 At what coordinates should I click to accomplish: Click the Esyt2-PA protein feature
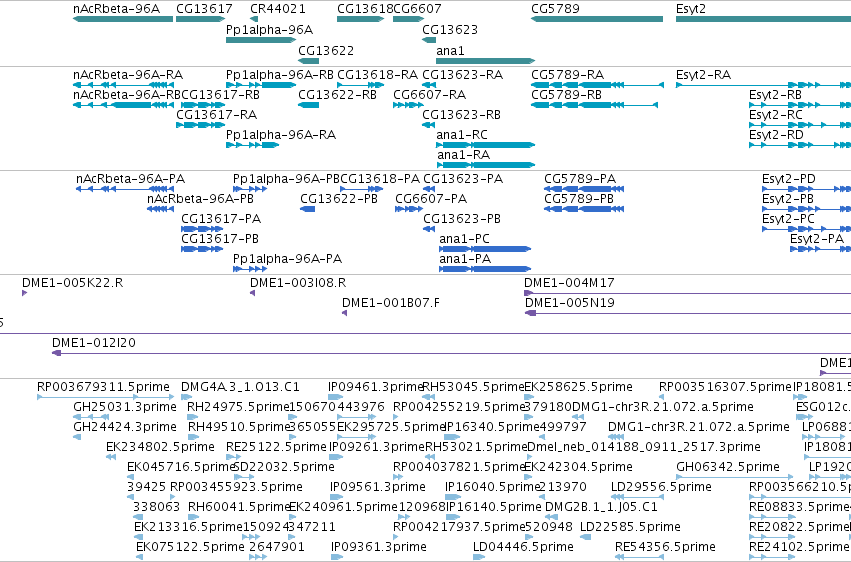(x=821, y=250)
